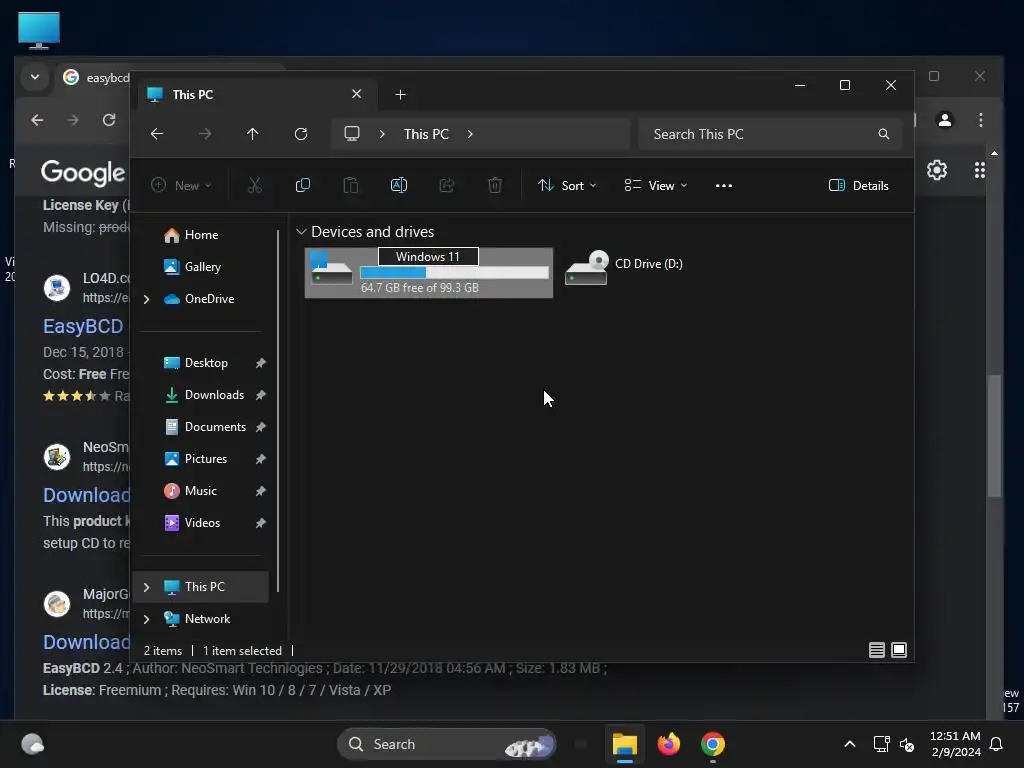Toggle the Details pane

[x=858, y=185]
